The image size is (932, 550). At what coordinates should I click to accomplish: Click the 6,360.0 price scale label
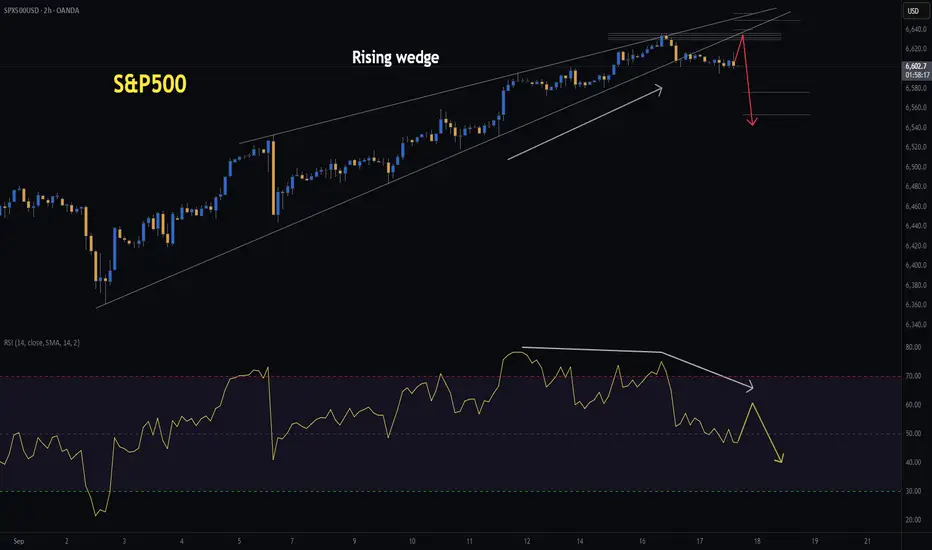916,304
